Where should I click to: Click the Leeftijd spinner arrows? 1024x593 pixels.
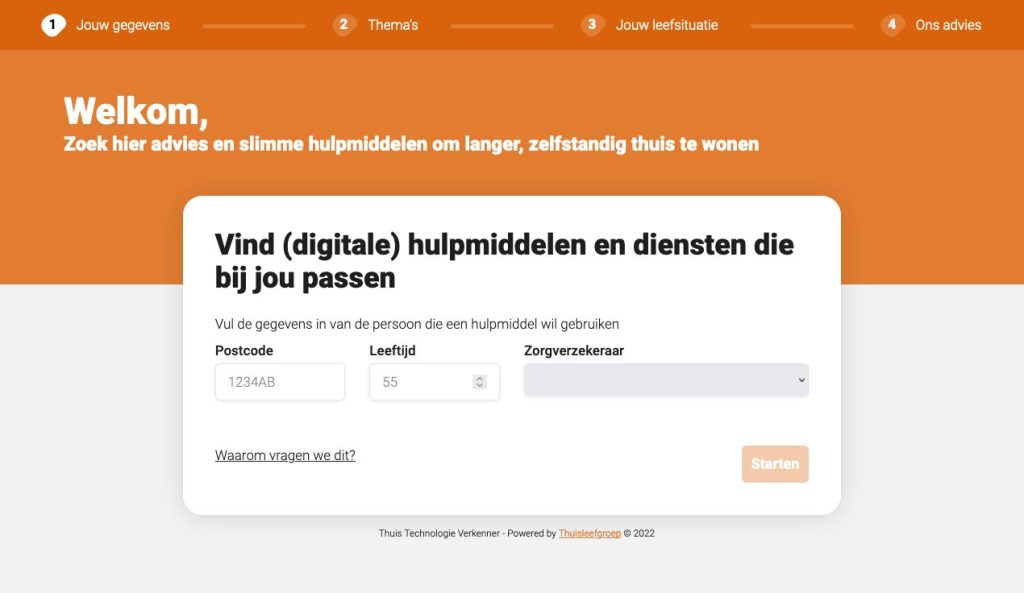pyautogui.click(x=479, y=382)
